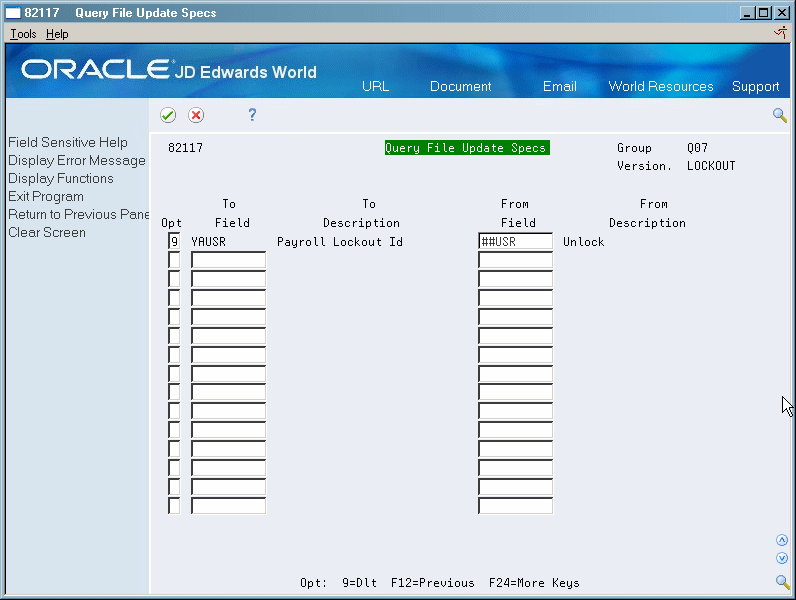Choose Clear Screen
The image size is (796, 600).
[x=47, y=232]
